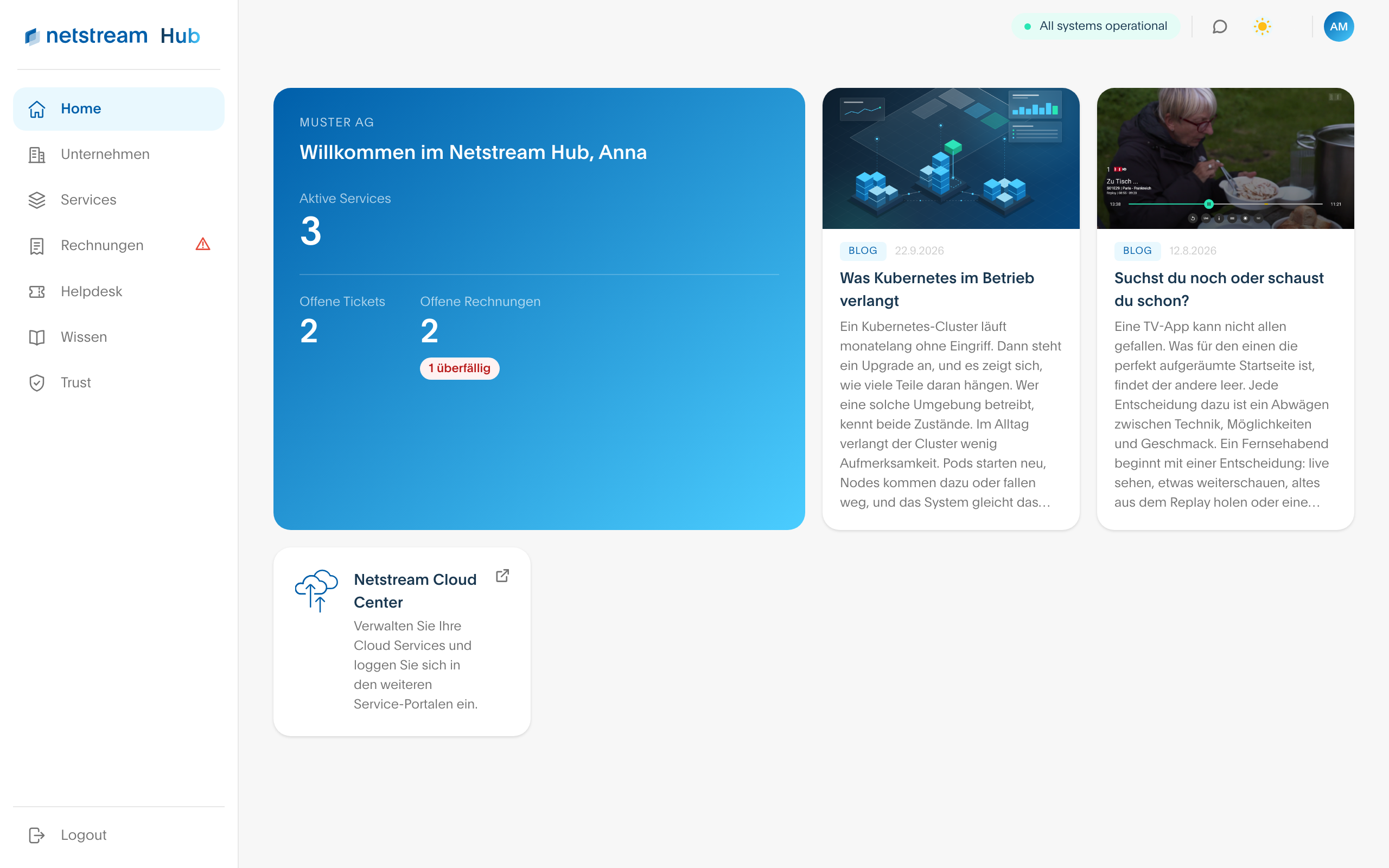
Task: Open the chat bubble icon in header
Action: click(x=1220, y=27)
